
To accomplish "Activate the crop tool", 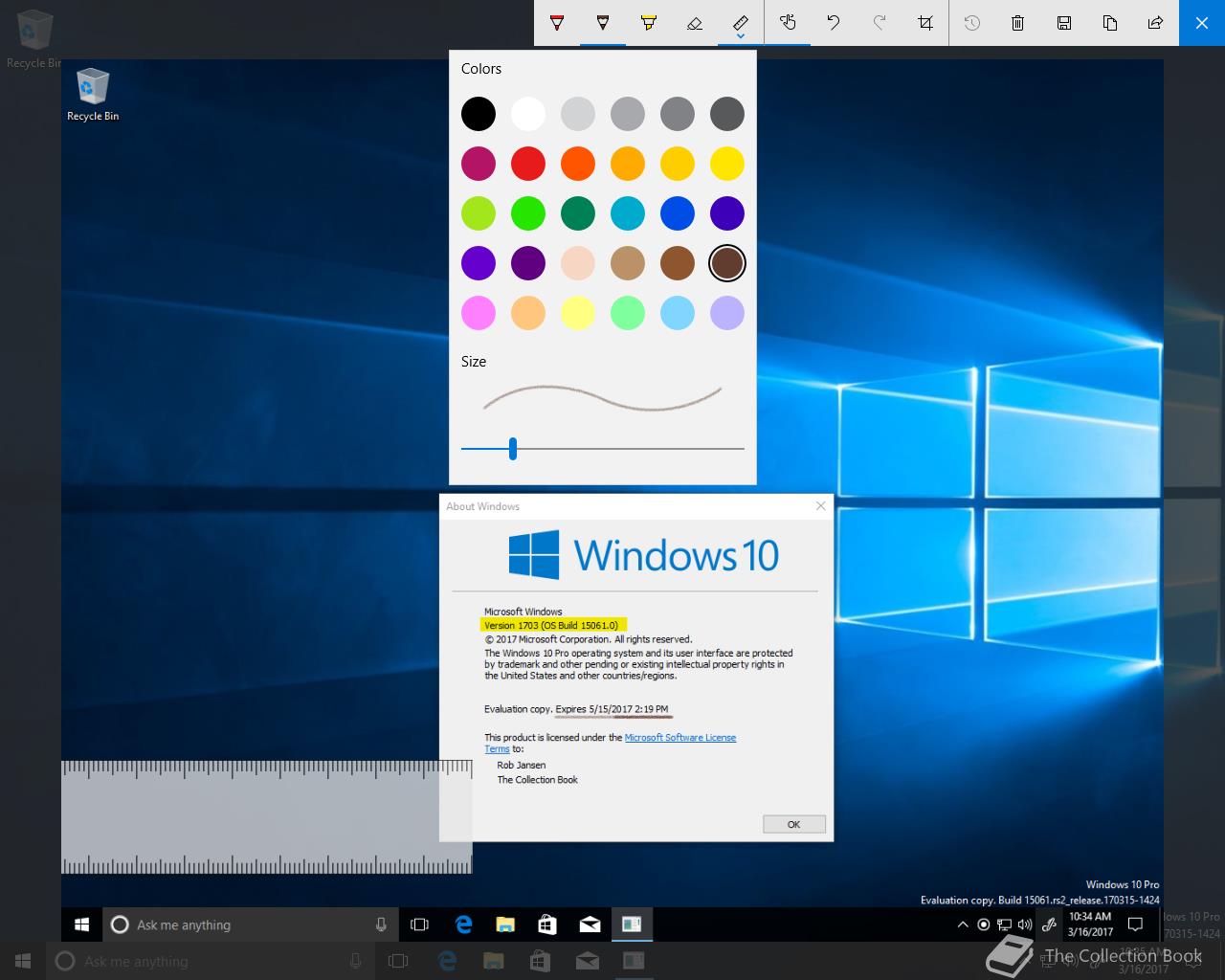I will [x=925, y=23].
